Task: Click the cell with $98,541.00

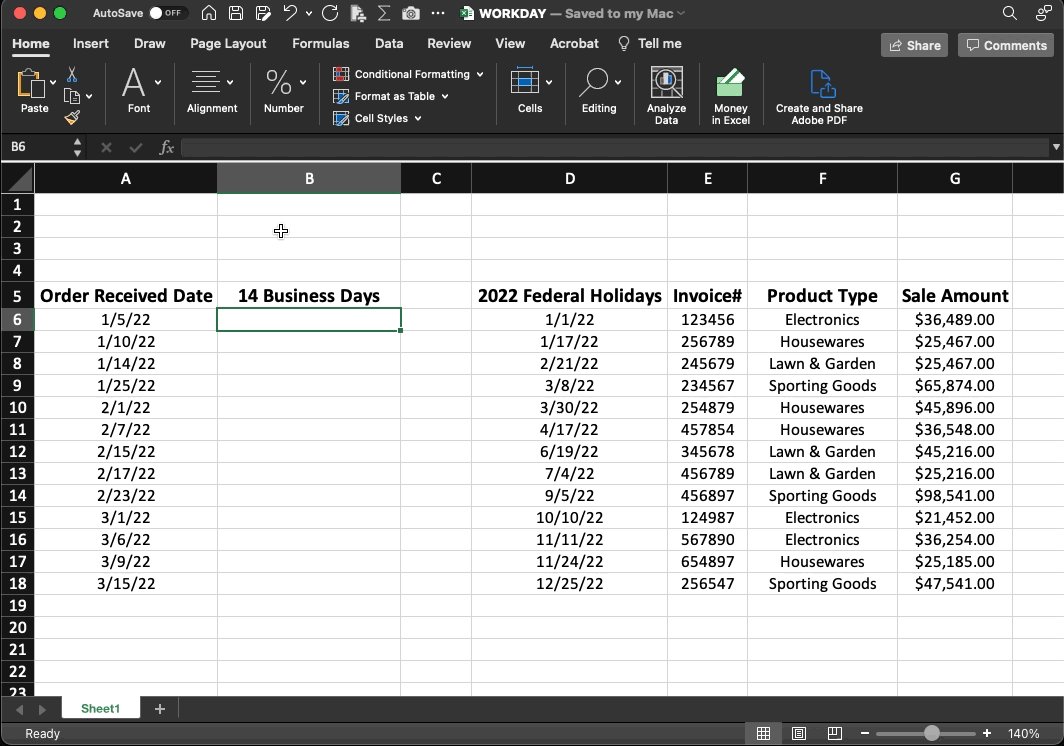Action: point(954,496)
